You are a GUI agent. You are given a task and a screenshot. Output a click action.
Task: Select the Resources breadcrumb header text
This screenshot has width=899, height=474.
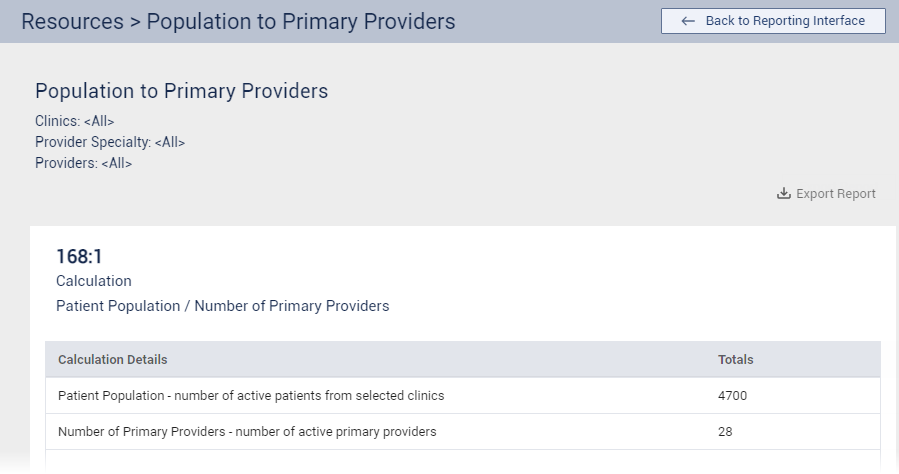(72, 21)
